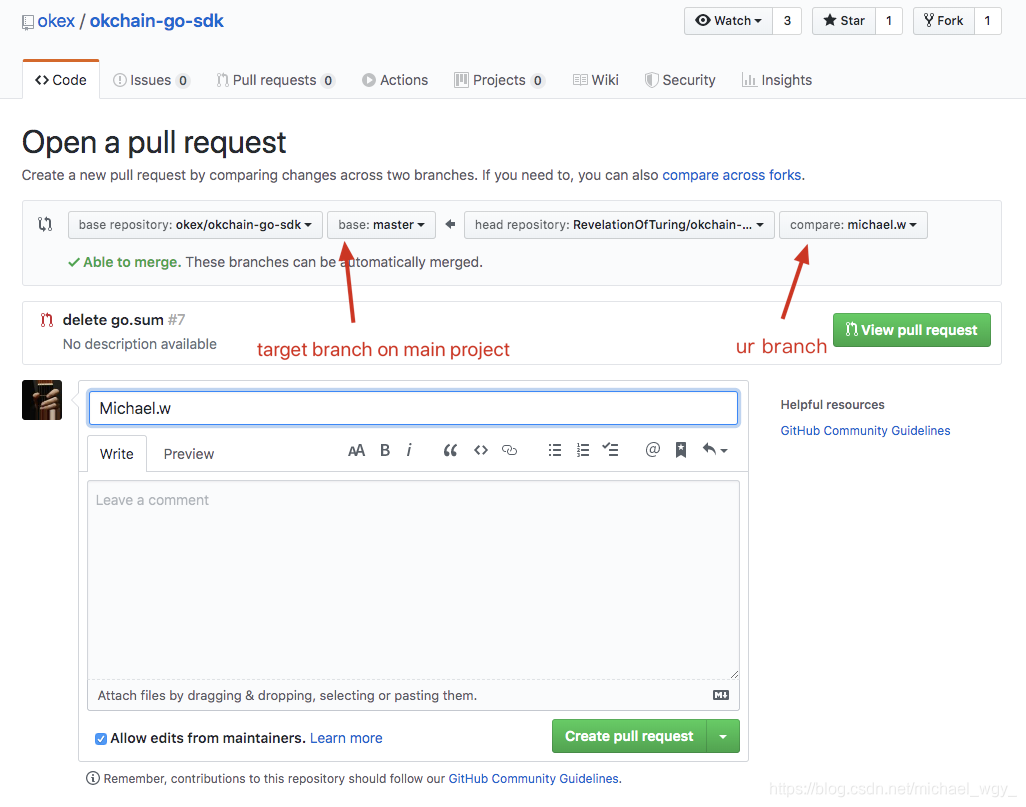Open the okex owner link
The height and width of the screenshot is (807, 1026).
56,21
